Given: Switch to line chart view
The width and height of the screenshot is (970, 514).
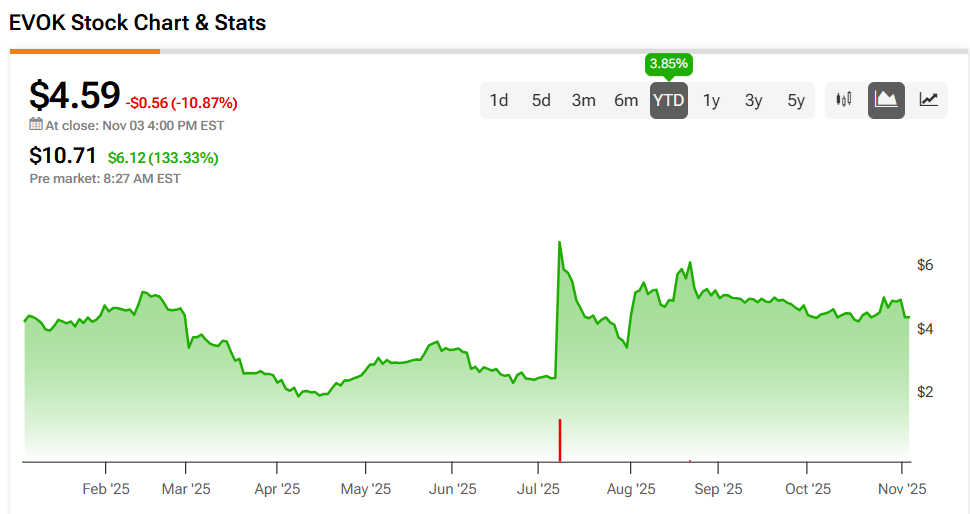Looking at the screenshot, I should tap(929, 100).
